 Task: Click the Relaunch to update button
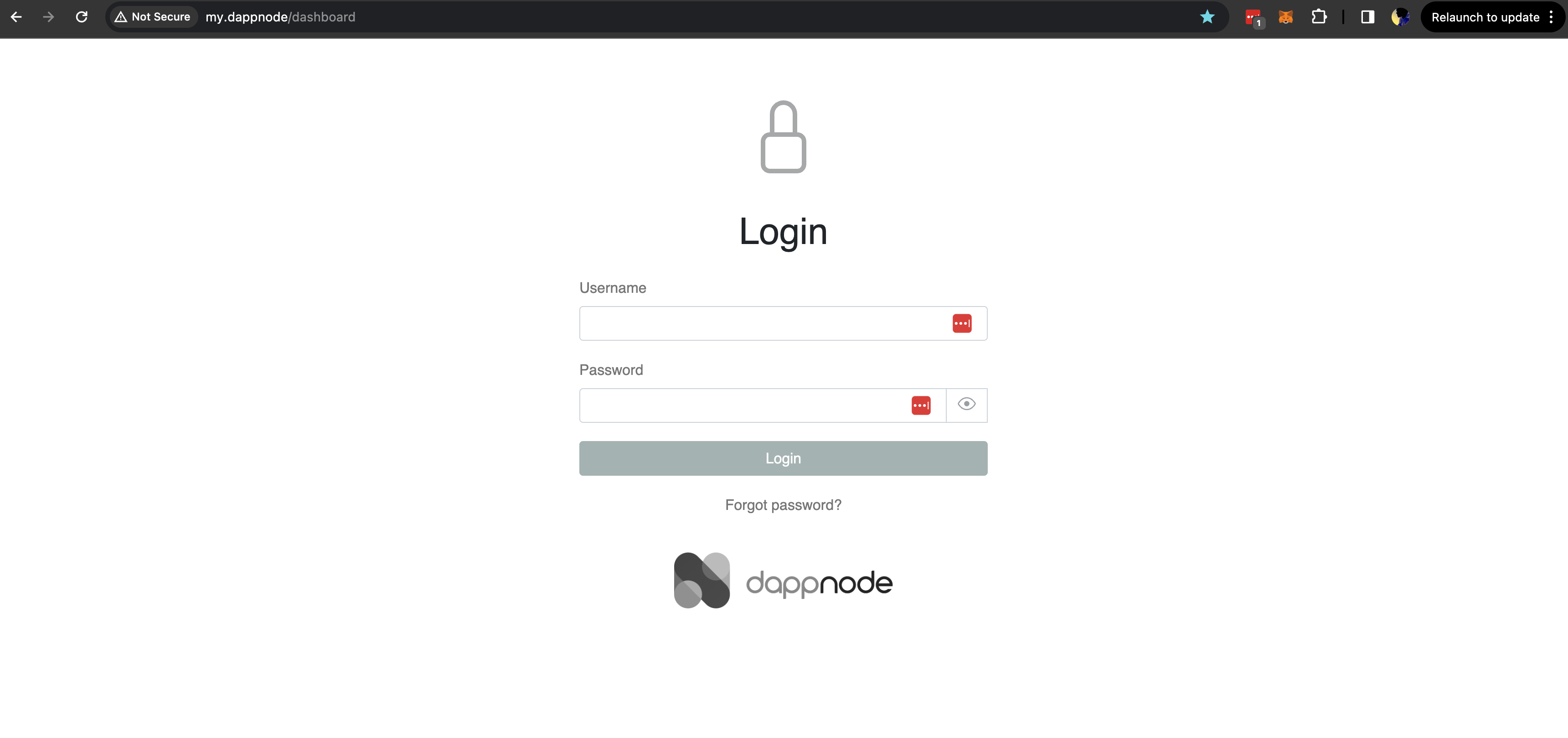pyautogui.click(x=1485, y=17)
